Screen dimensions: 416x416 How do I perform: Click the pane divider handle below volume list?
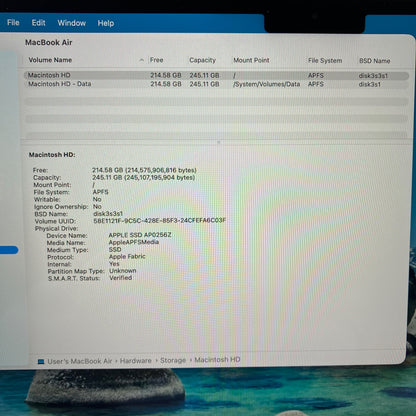click(x=219, y=142)
